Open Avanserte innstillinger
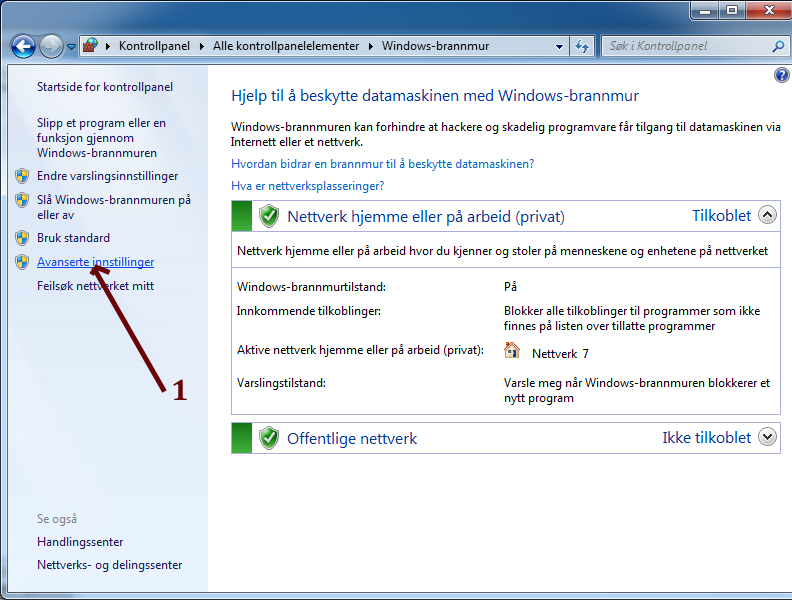Screen dimensions: 792x600 95,262
